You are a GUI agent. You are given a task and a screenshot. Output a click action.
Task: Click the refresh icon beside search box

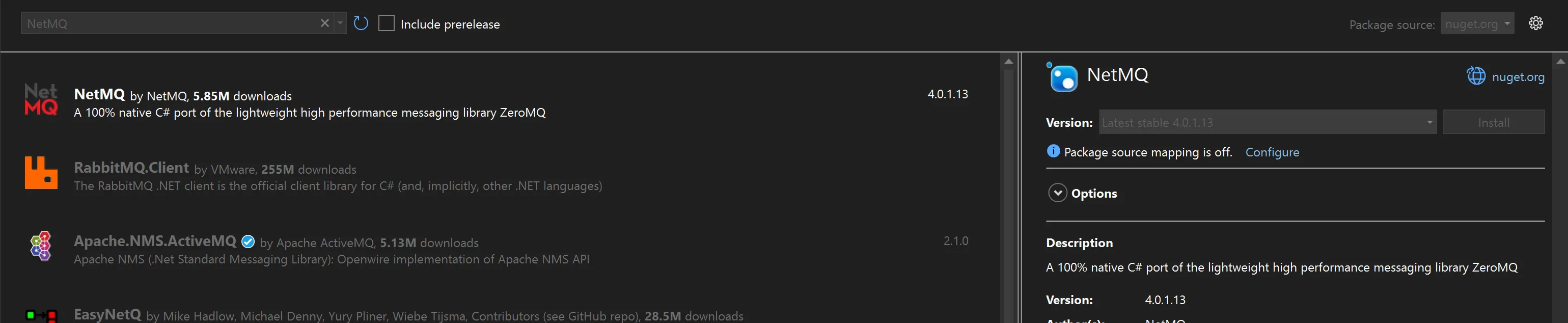click(x=361, y=24)
